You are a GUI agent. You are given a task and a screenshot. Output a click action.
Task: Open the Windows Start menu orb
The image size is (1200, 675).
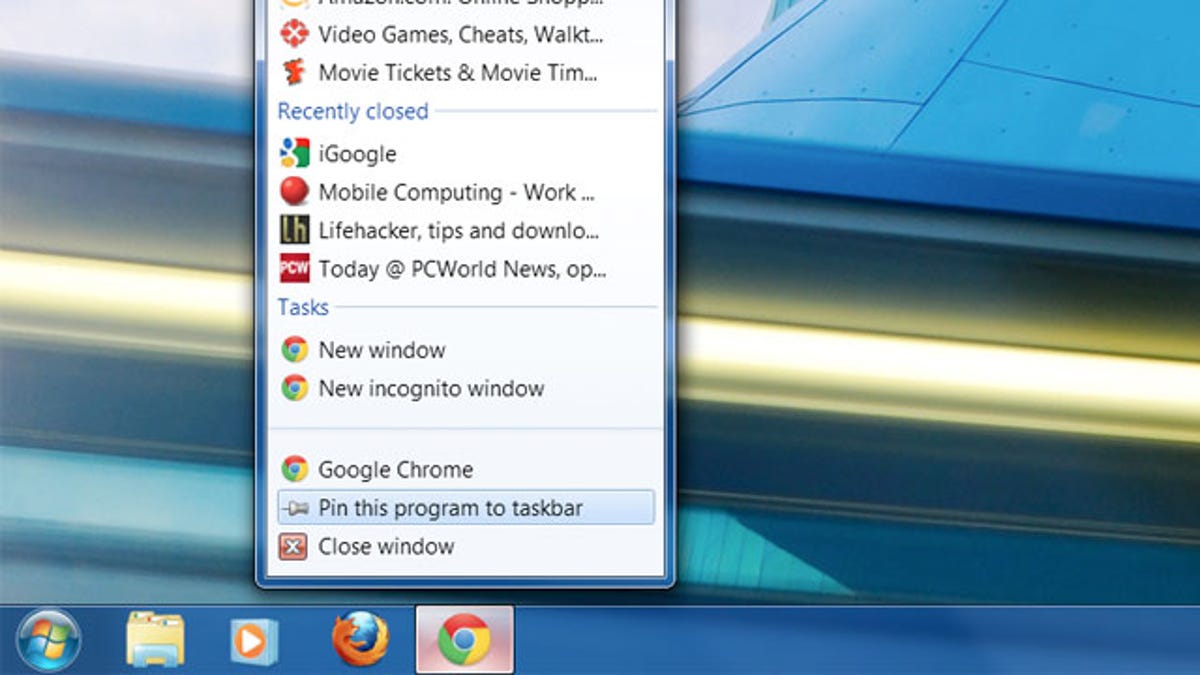(48, 640)
